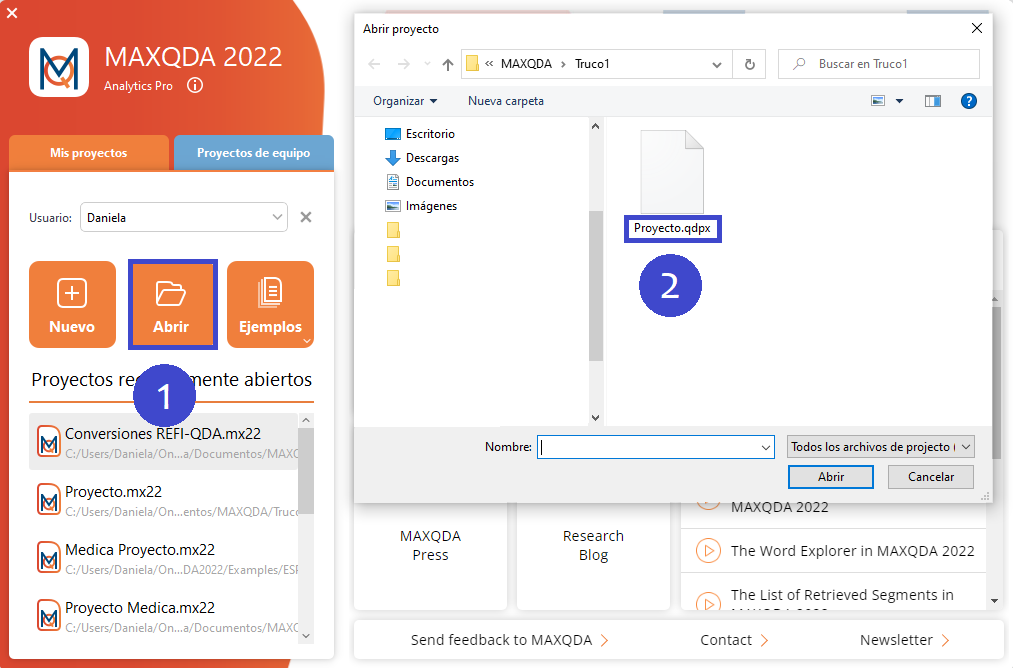
Task: Click the arrow next to Send feedback to MAXQDA
Action: (x=605, y=640)
